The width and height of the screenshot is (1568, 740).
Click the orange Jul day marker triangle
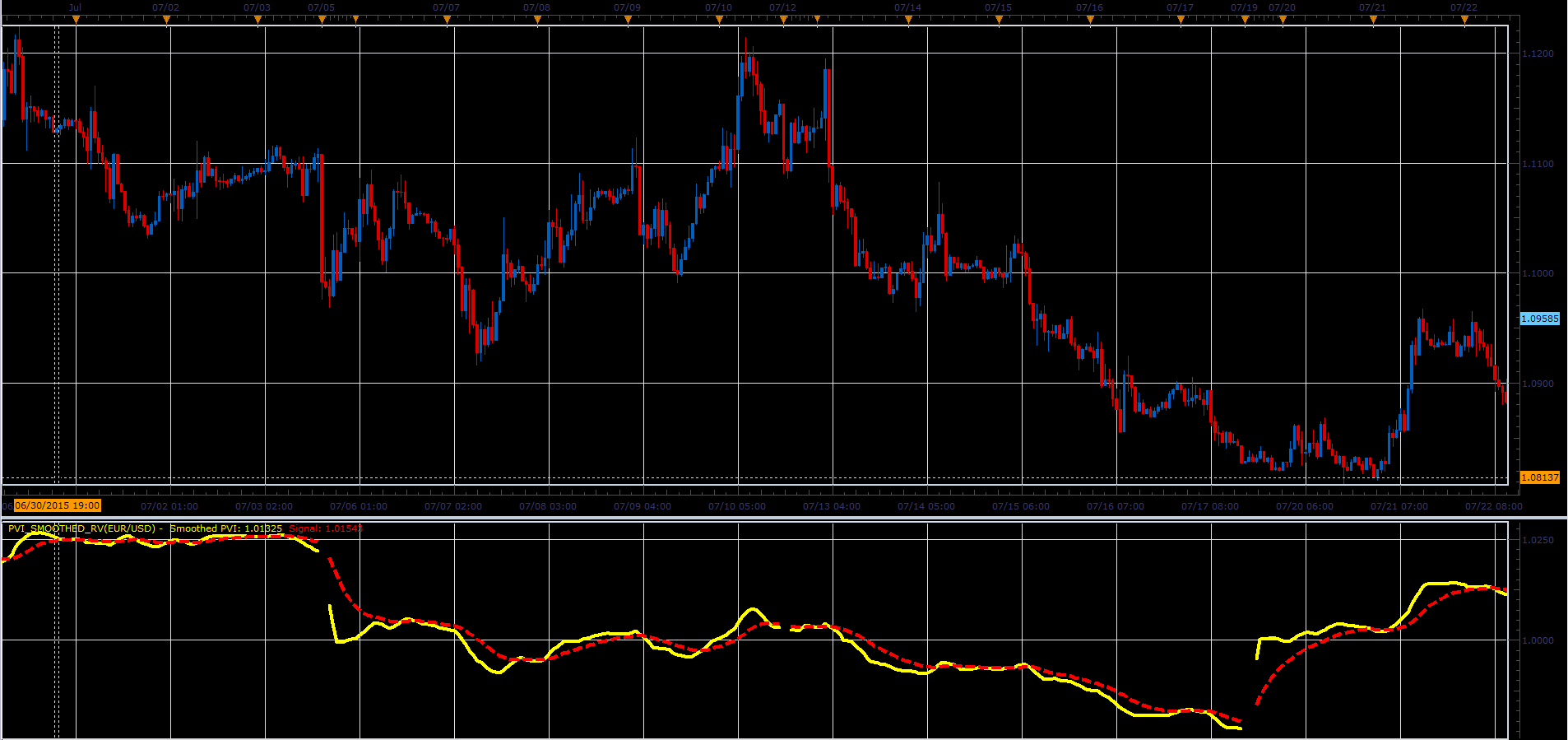click(x=75, y=21)
